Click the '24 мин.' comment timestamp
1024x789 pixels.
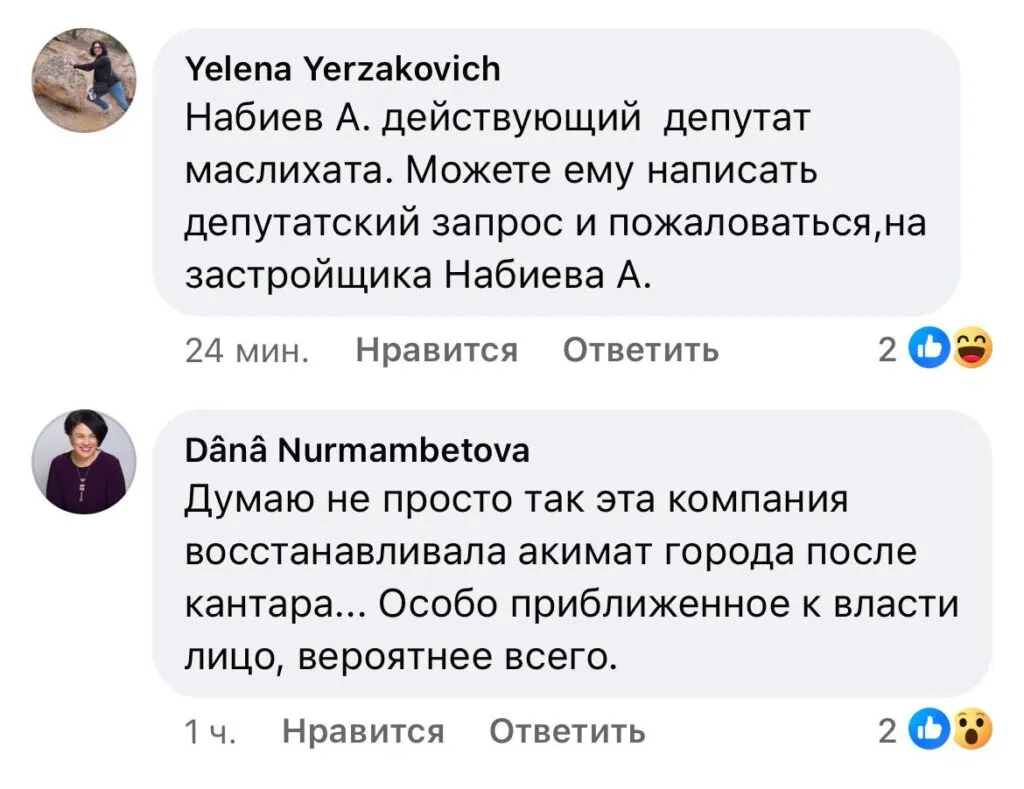pyautogui.click(x=246, y=351)
